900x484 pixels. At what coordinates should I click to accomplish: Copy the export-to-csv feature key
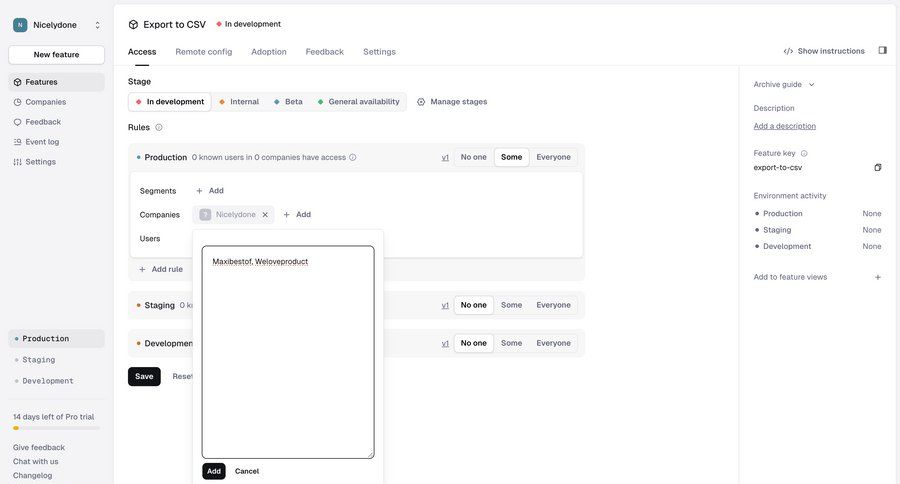[877, 167]
